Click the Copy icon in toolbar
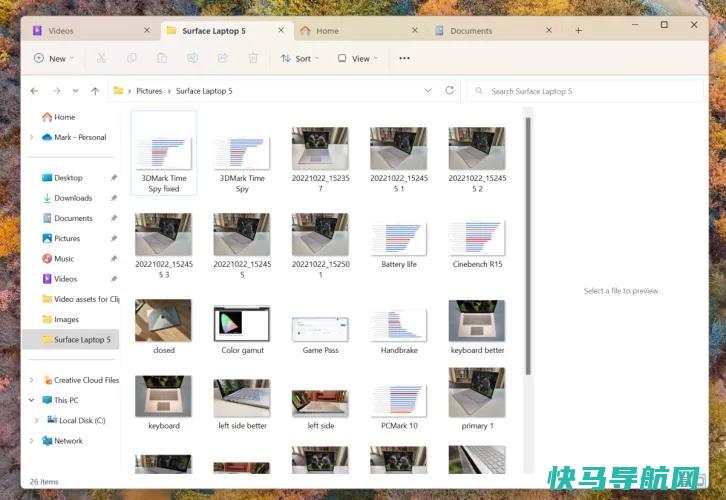Viewport: 726px width, 500px height. (x=131, y=58)
